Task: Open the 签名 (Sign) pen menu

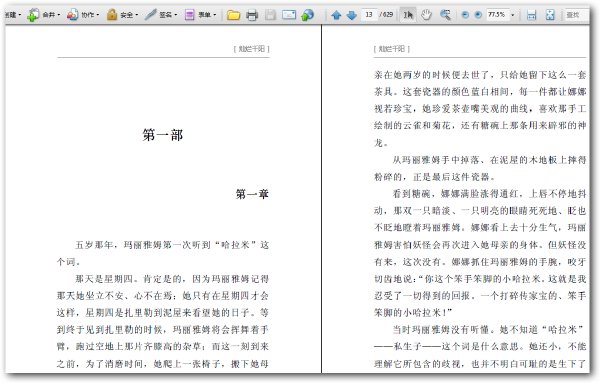Action: click(161, 15)
